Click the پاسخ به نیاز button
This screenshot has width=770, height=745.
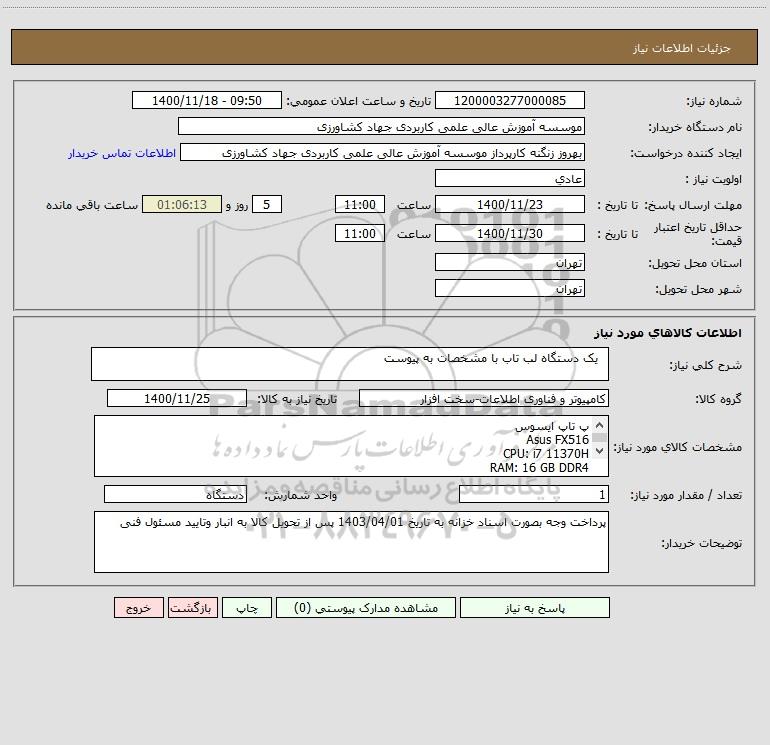coord(535,607)
